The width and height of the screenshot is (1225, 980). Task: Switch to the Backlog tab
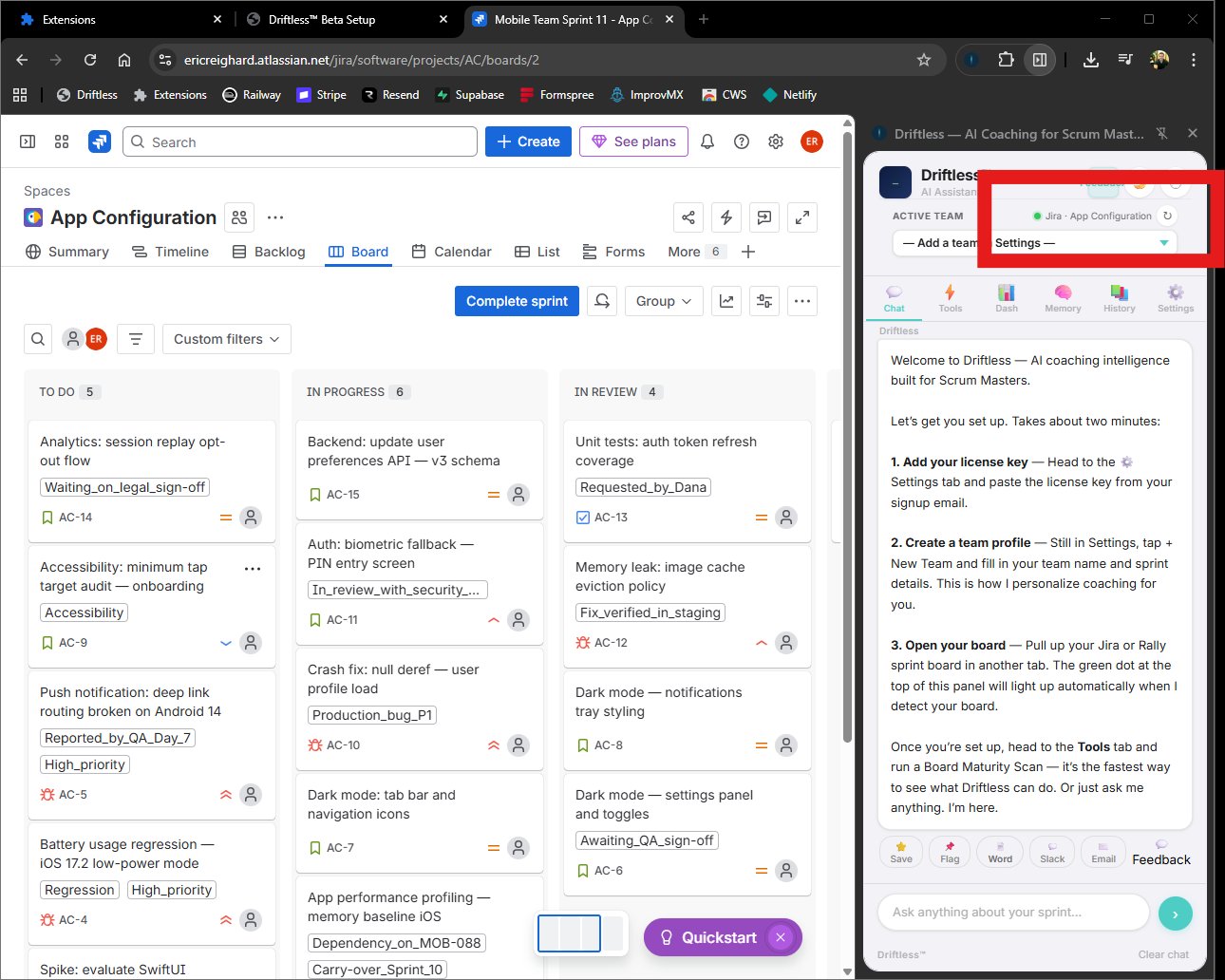pyautogui.click(x=269, y=252)
